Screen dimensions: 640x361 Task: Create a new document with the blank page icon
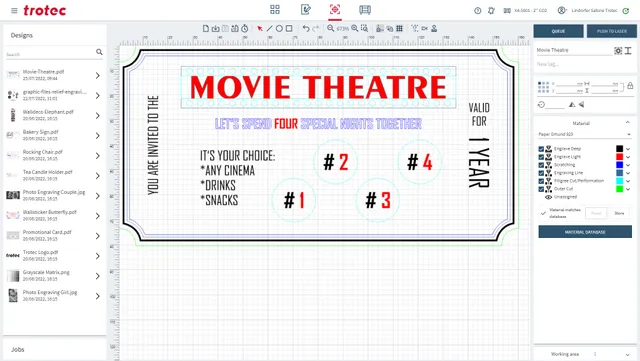click(x=206, y=28)
